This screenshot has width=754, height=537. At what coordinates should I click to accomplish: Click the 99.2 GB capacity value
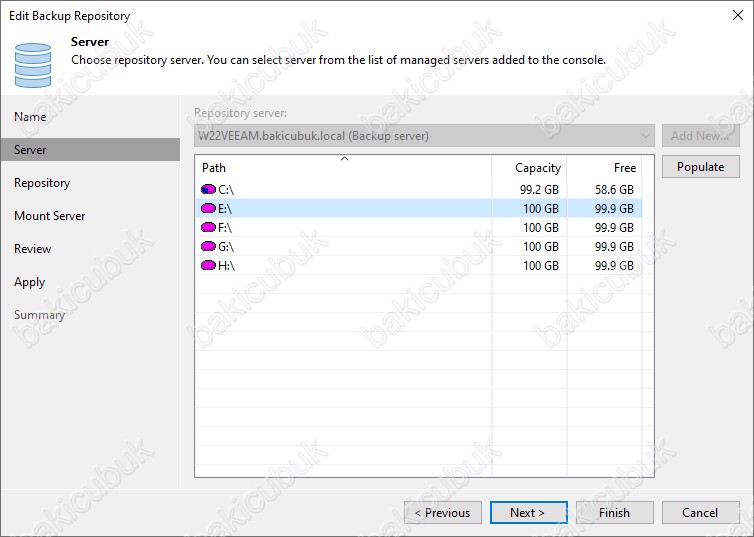coord(539,189)
